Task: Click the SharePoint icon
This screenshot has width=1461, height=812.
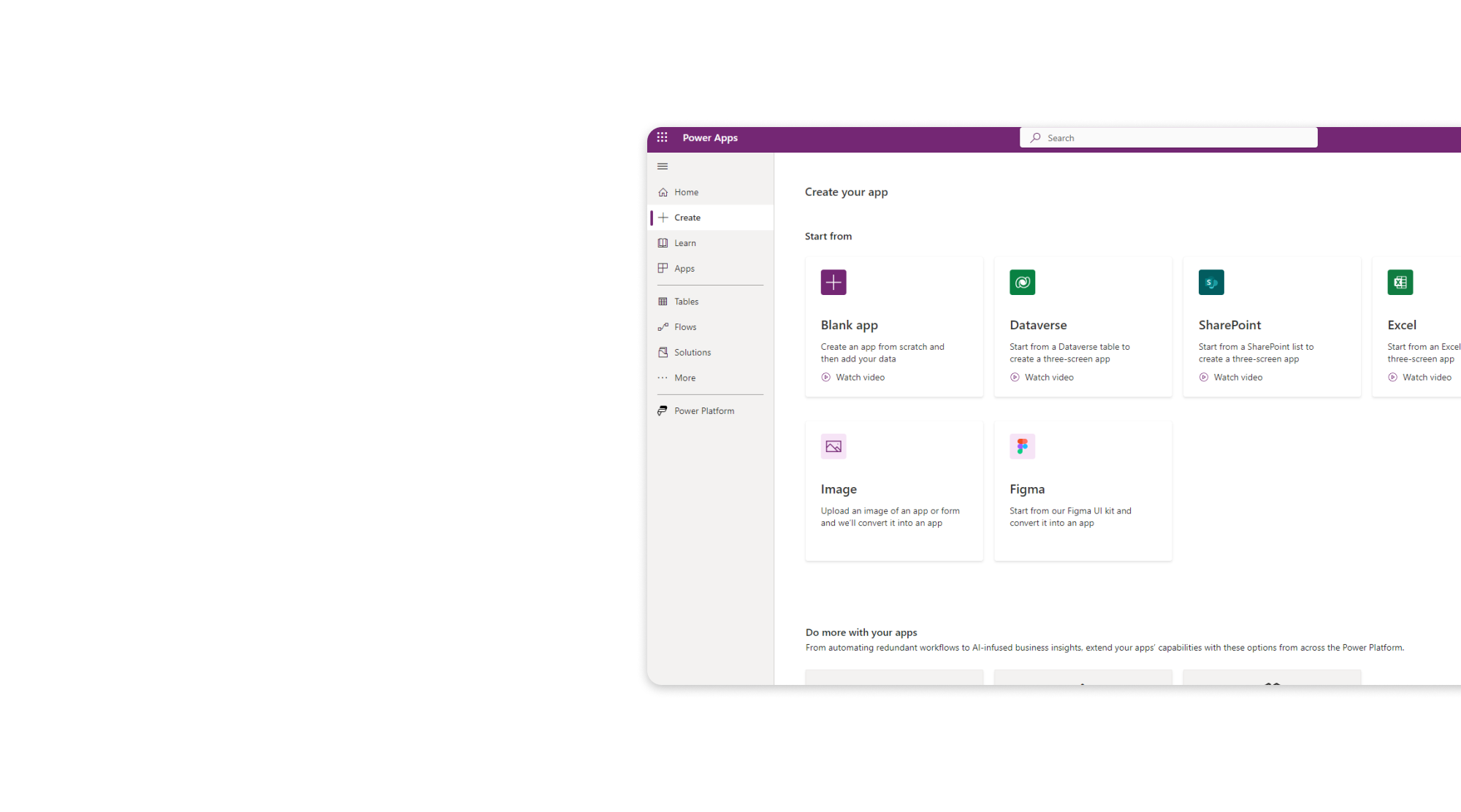Action: (x=1211, y=283)
